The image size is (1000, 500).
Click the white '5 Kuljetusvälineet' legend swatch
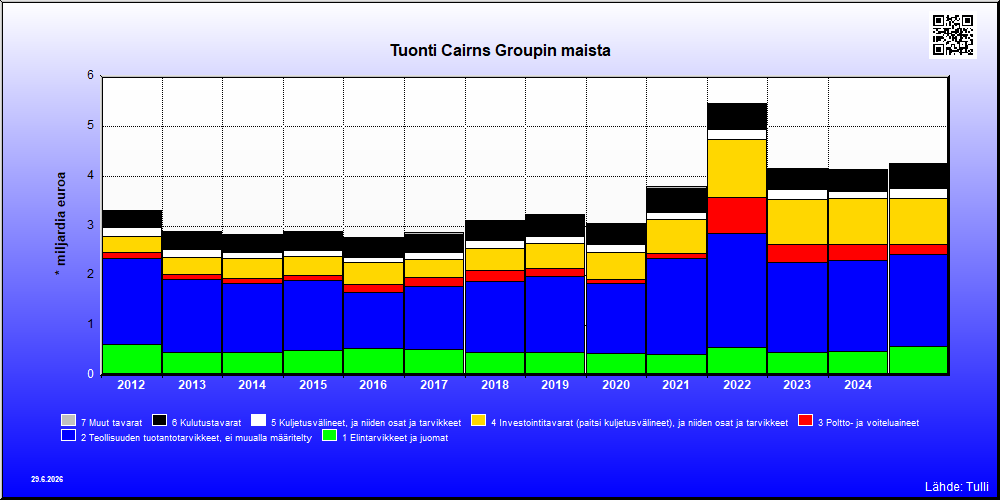tap(258, 421)
